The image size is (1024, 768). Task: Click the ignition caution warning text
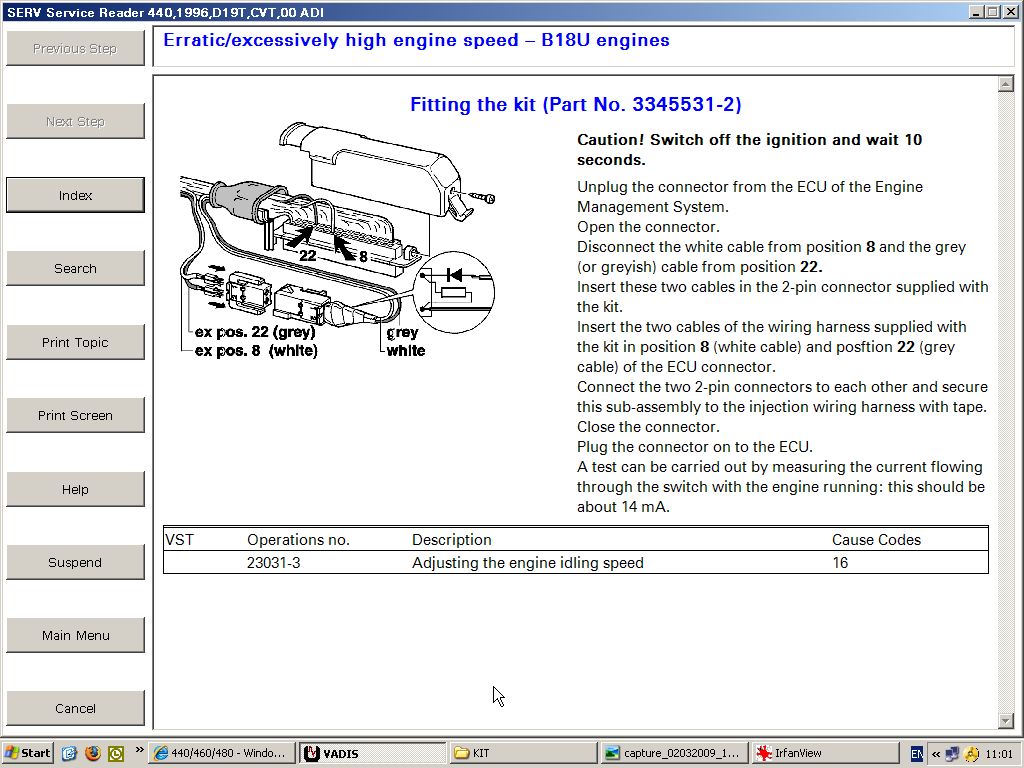[749, 150]
